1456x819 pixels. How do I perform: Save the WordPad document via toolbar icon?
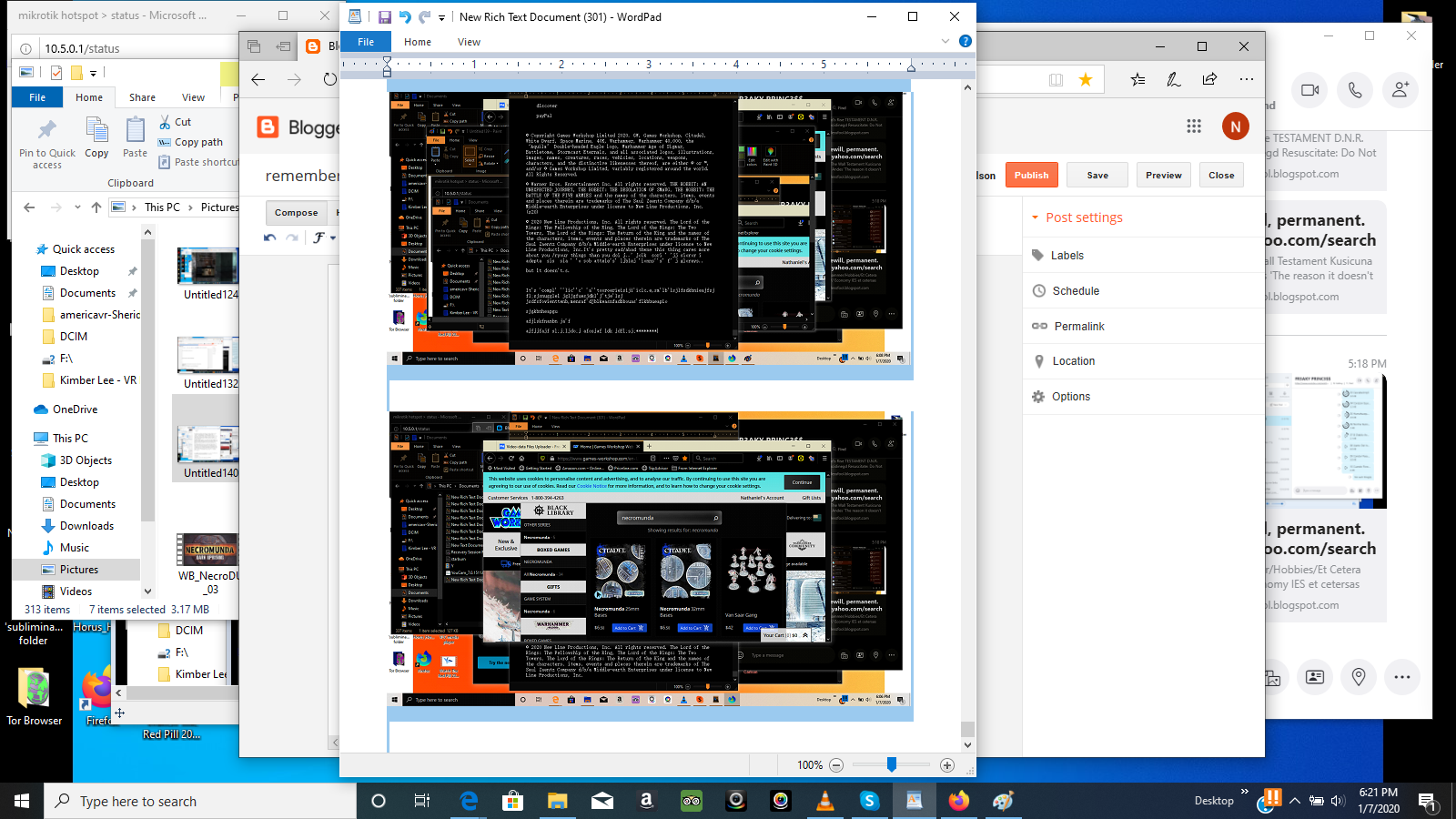pyautogui.click(x=385, y=17)
